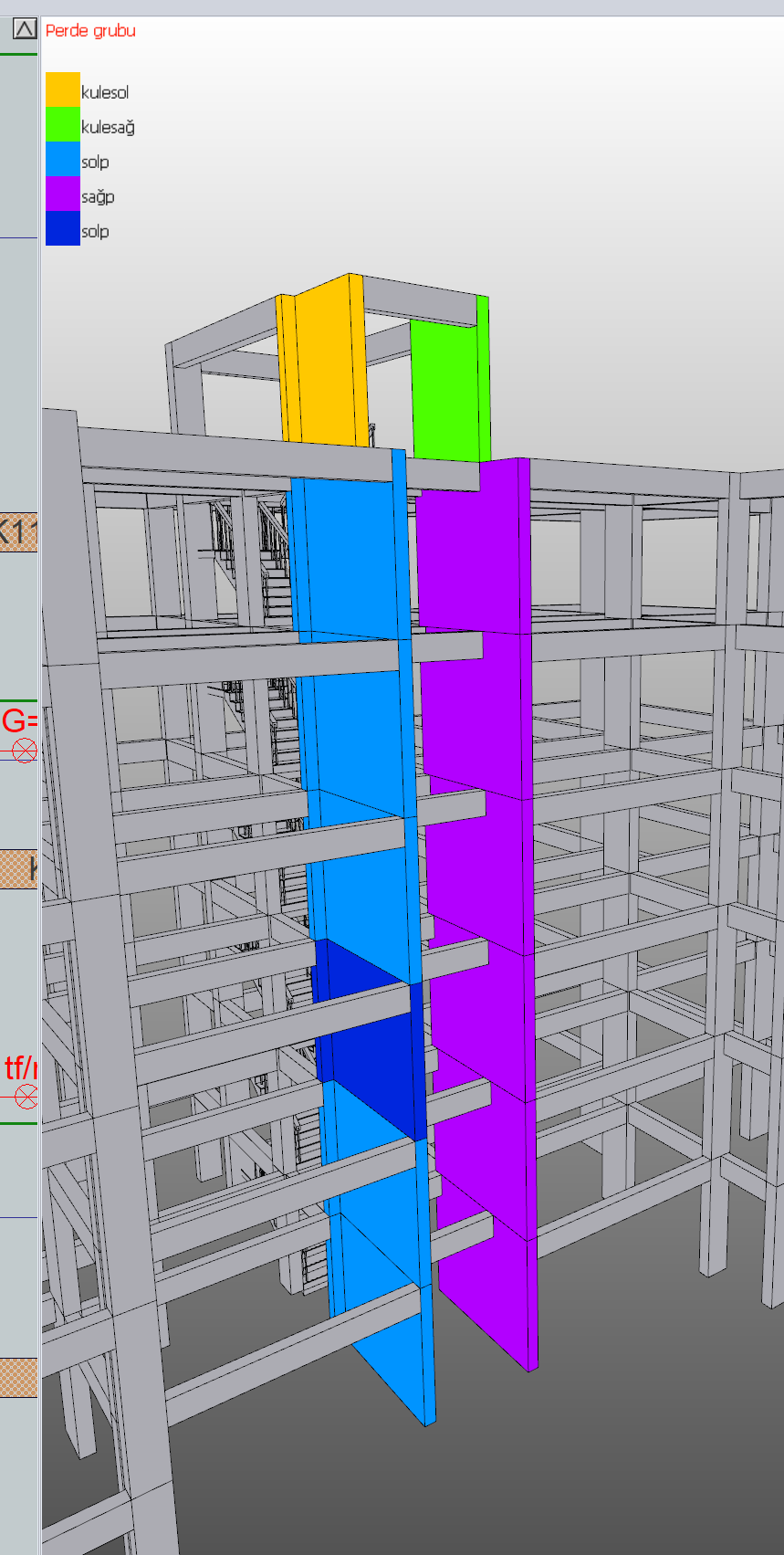
Task: Pick the light blue solp legend swatch
Action: [x=63, y=159]
